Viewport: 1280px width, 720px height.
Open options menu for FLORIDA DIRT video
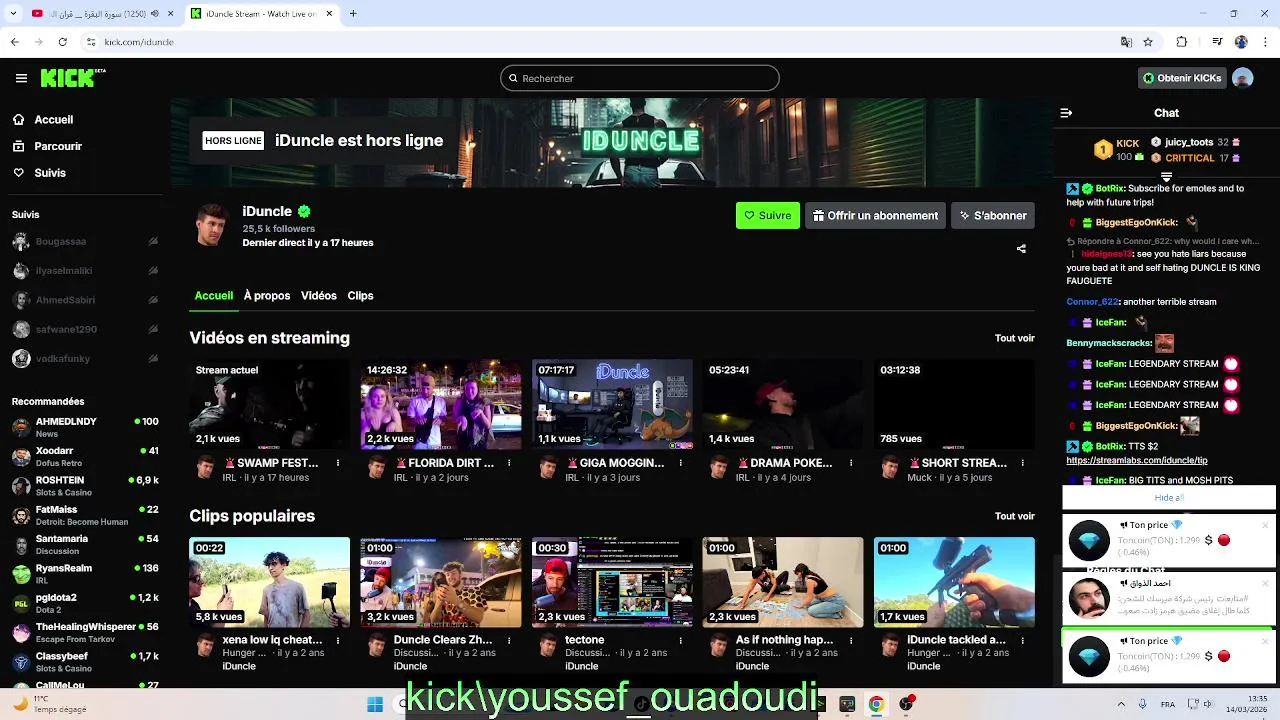click(x=509, y=463)
